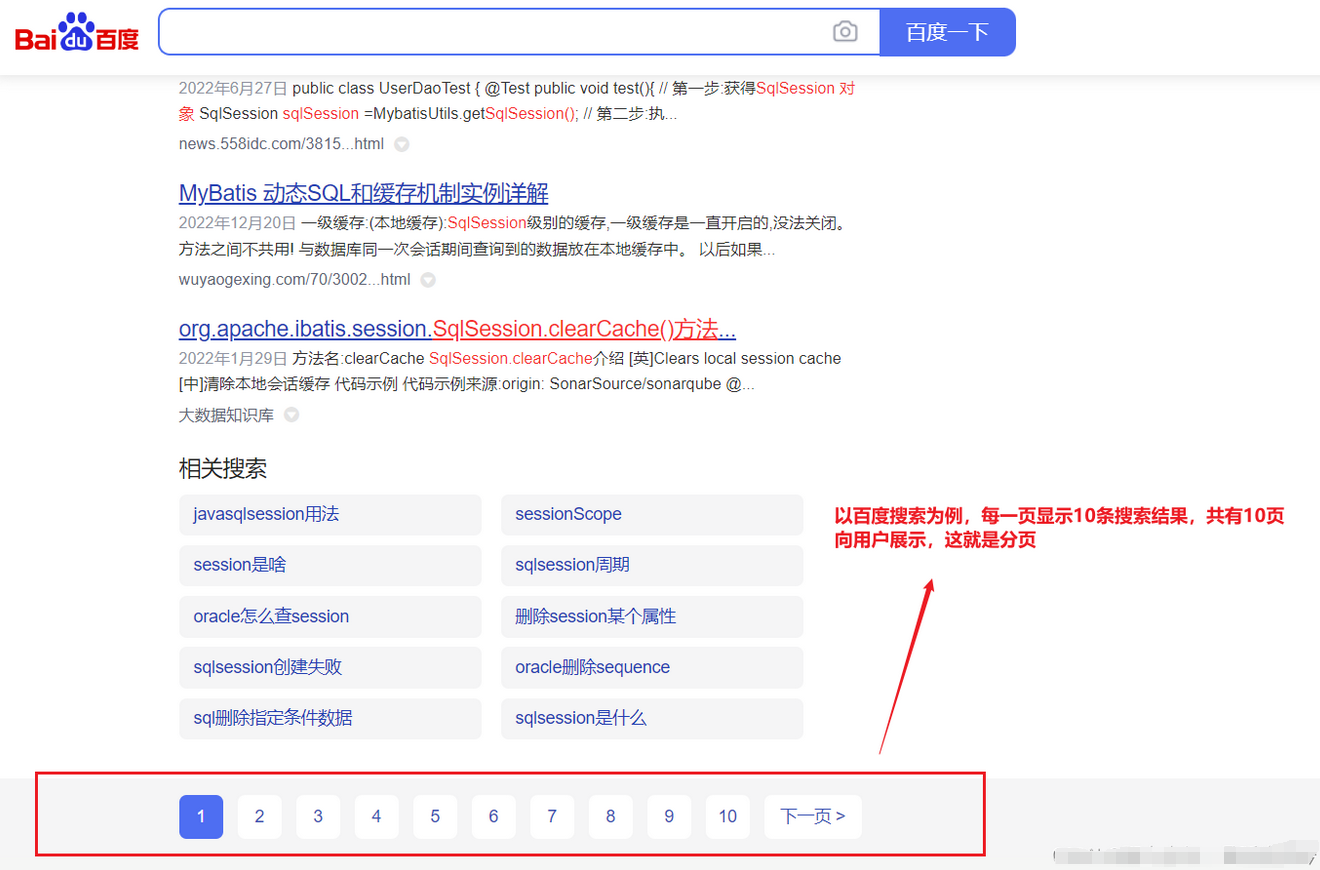The image size is (1320, 870).
Task: Go to results page 10
Action: tap(727, 817)
